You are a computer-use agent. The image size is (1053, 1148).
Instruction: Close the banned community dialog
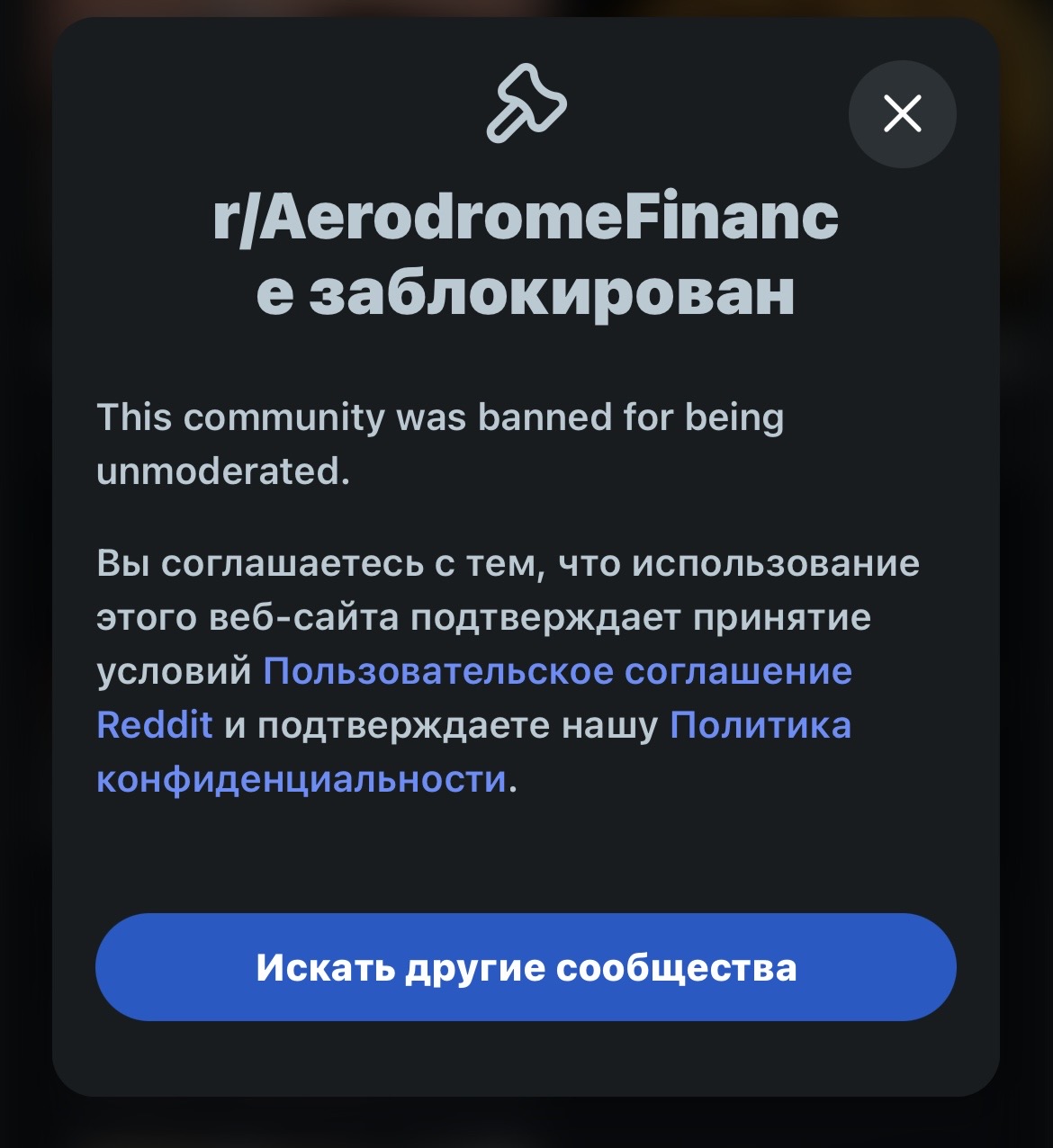click(x=902, y=114)
